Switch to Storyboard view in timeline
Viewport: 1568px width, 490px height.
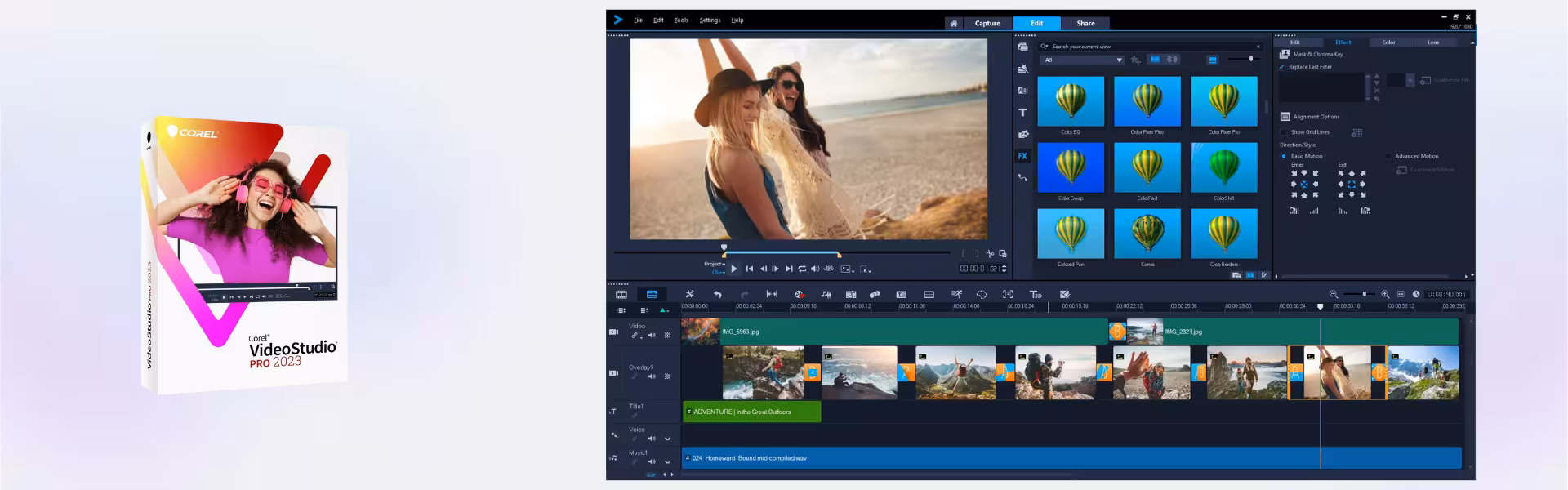pos(621,294)
